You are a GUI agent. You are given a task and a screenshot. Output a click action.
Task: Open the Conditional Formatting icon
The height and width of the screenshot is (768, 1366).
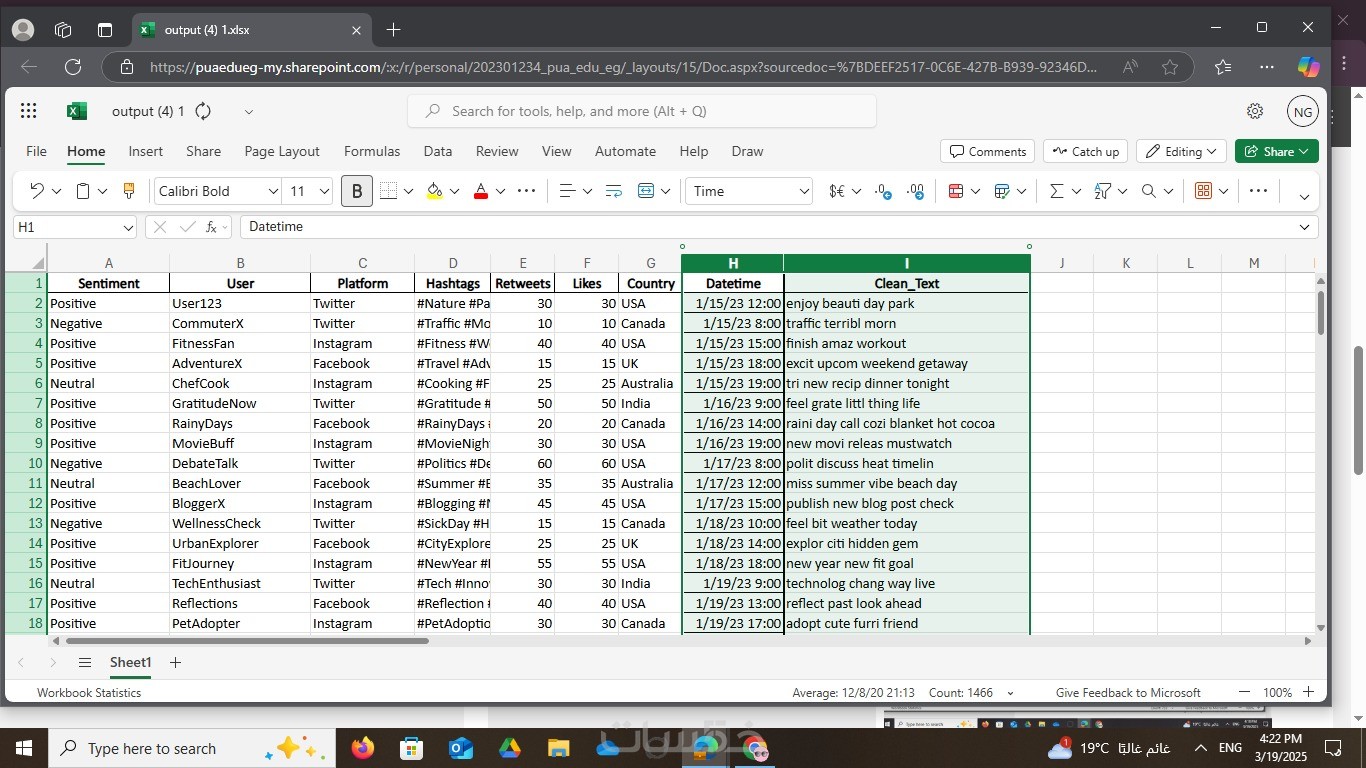click(x=955, y=191)
